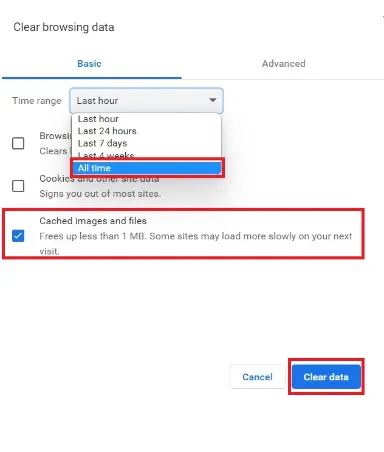Open the Time range dropdown box

click(x=146, y=101)
